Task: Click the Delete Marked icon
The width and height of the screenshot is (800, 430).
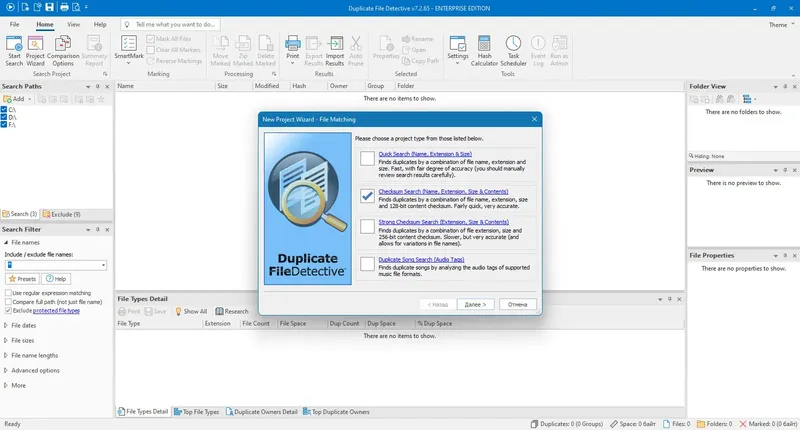Action: click(265, 51)
